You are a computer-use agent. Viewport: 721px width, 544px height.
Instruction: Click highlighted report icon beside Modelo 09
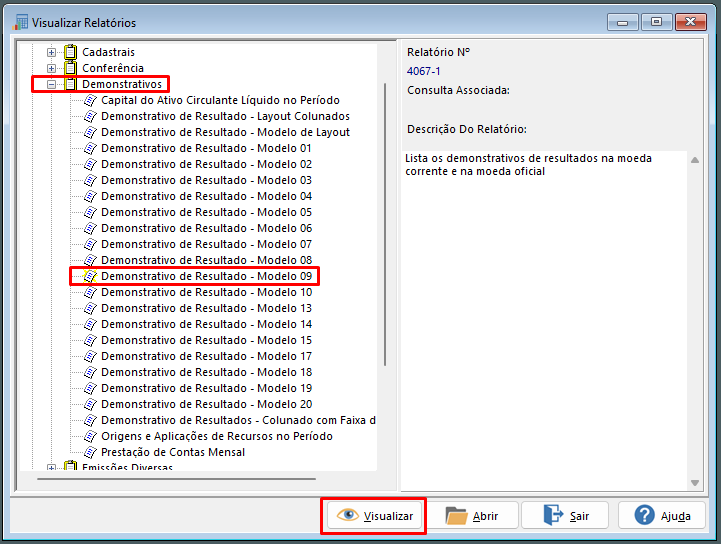click(91, 276)
